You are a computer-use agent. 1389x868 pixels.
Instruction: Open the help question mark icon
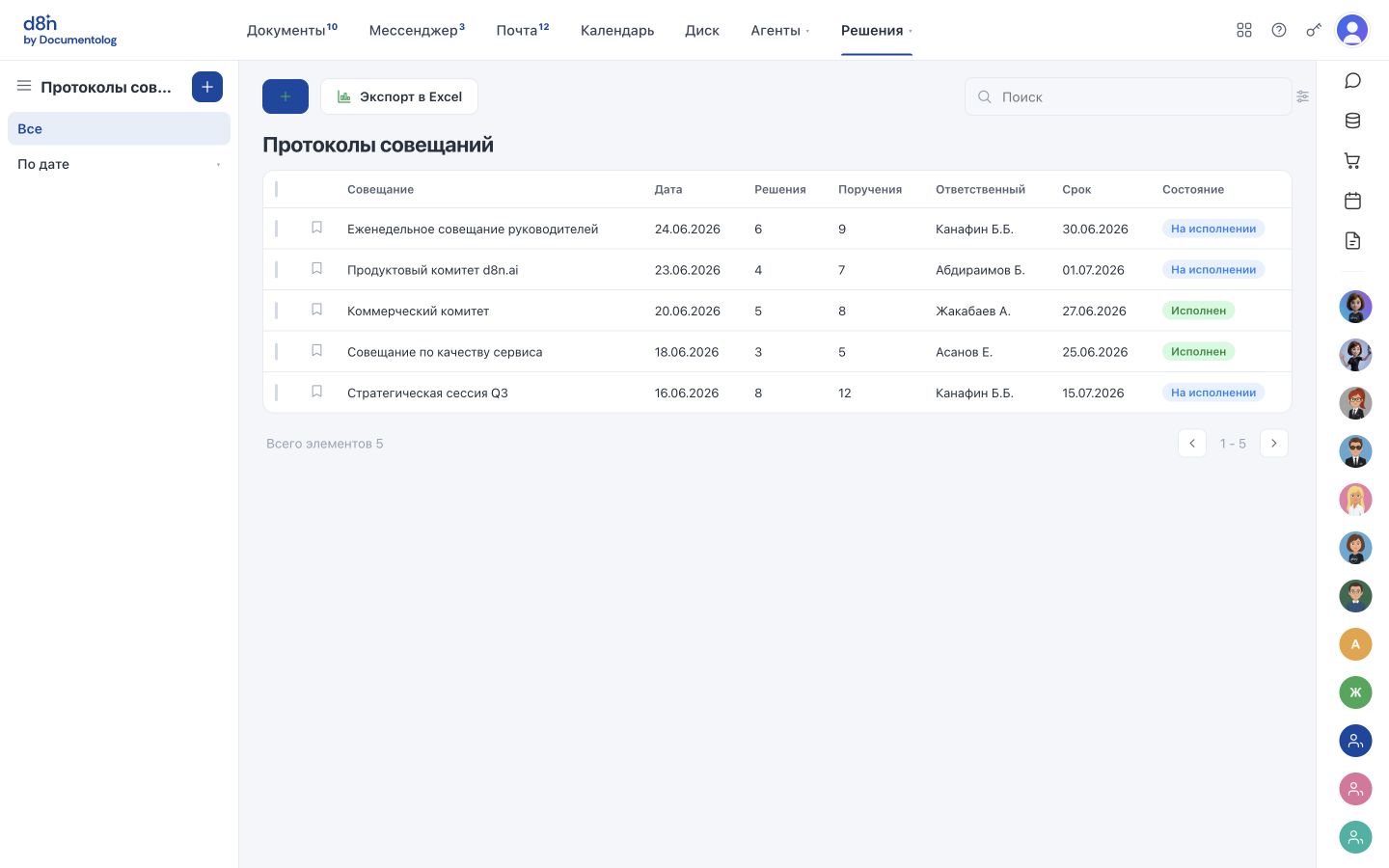click(x=1279, y=30)
